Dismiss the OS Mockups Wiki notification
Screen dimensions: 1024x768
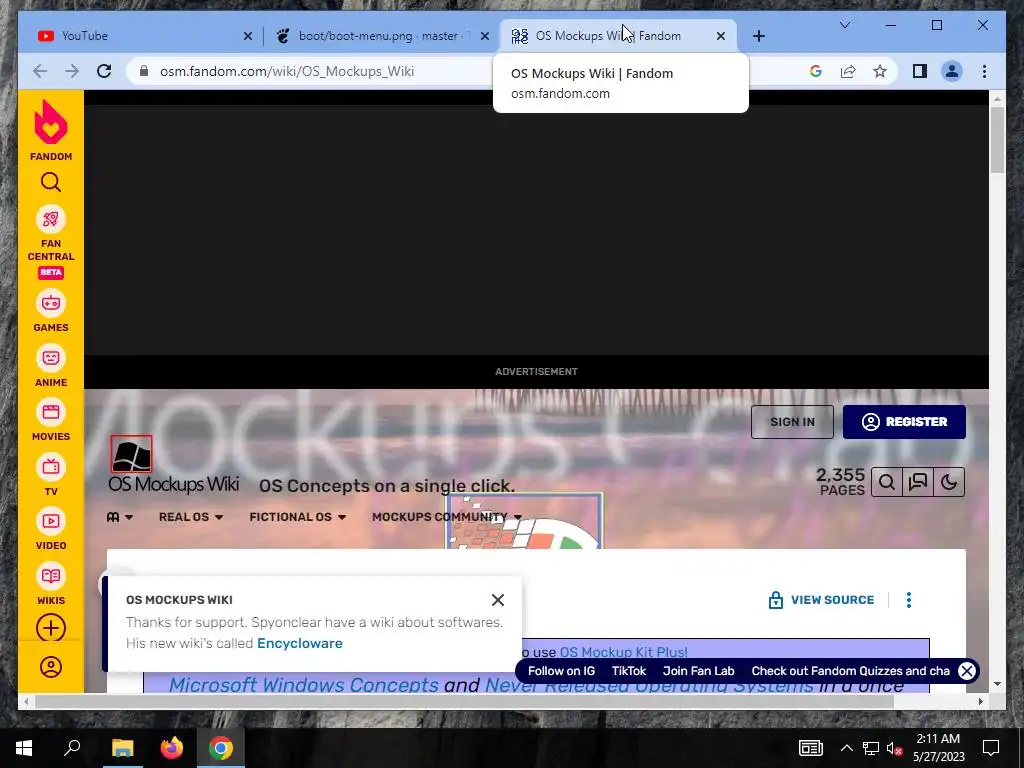[498, 600]
